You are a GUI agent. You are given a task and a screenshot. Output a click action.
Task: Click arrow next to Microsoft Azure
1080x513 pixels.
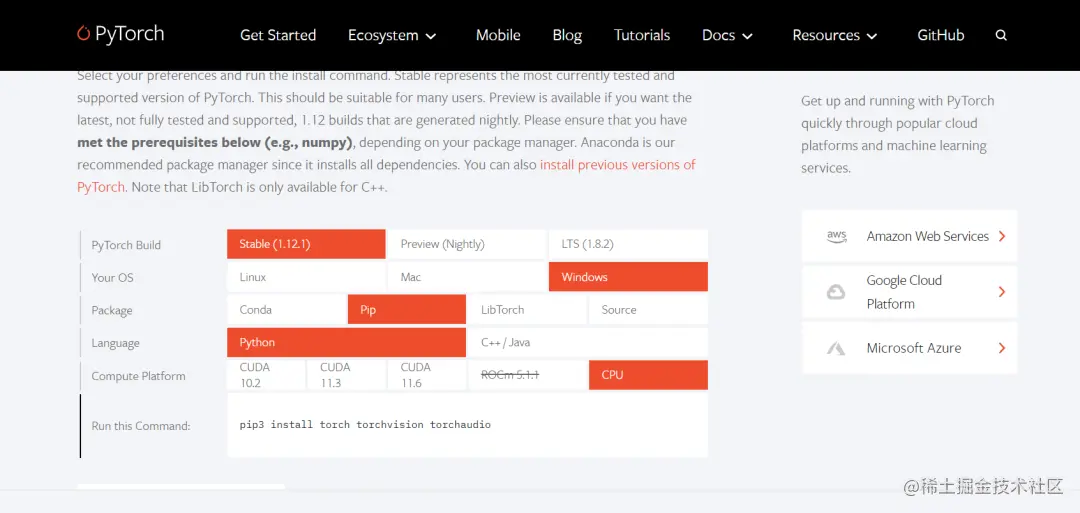pyautogui.click(x=1002, y=348)
